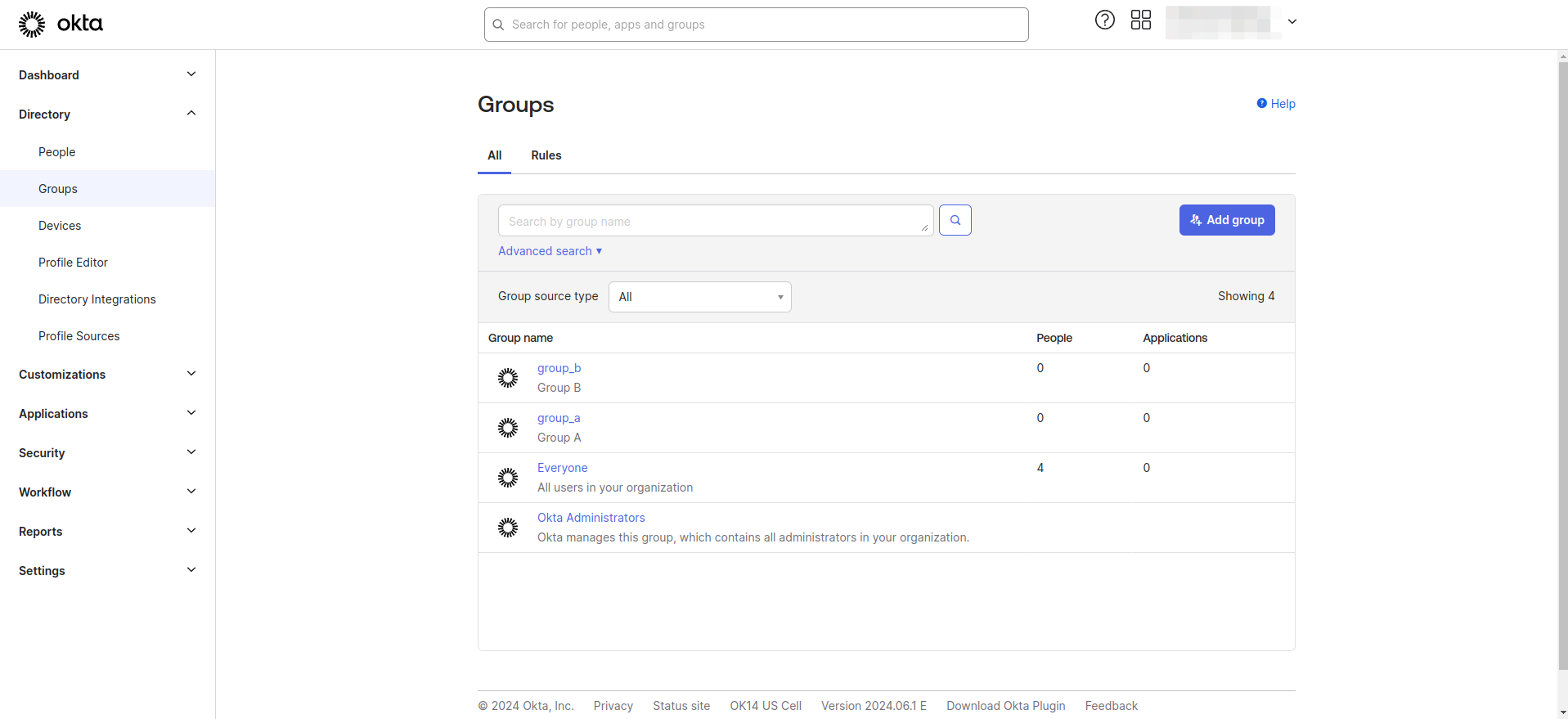Expand the Advanced search options
1568x719 pixels.
pyautogui.click(x=550, y=251)
